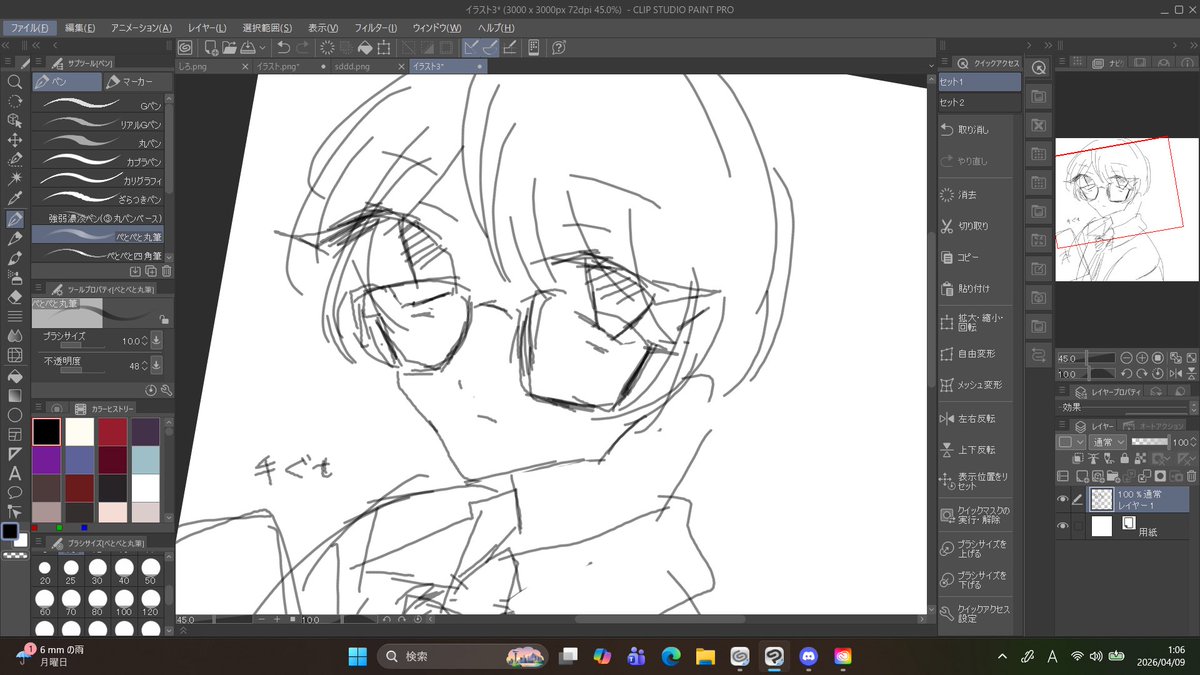Pick the purple color history swatch
1200x675 pixels.
click(46, 460)
